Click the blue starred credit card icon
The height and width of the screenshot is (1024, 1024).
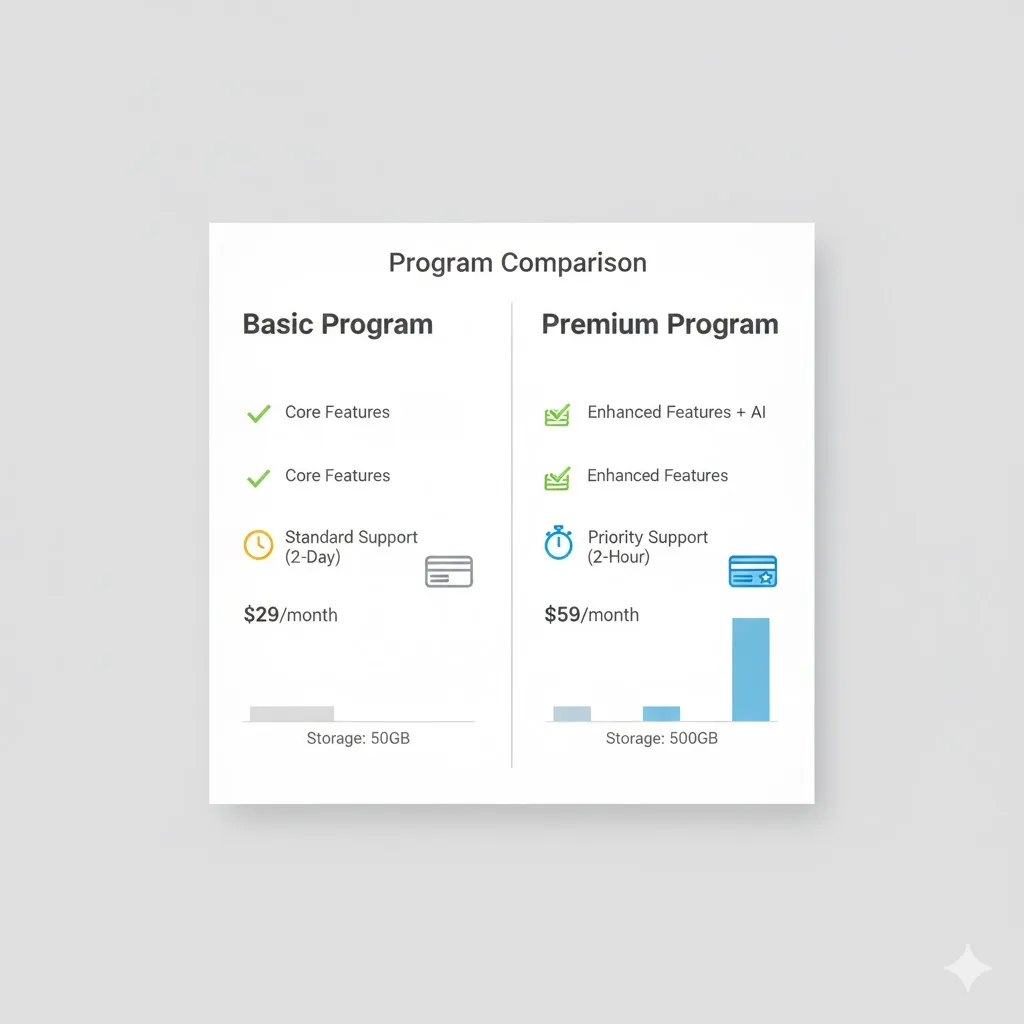(753, 572)
